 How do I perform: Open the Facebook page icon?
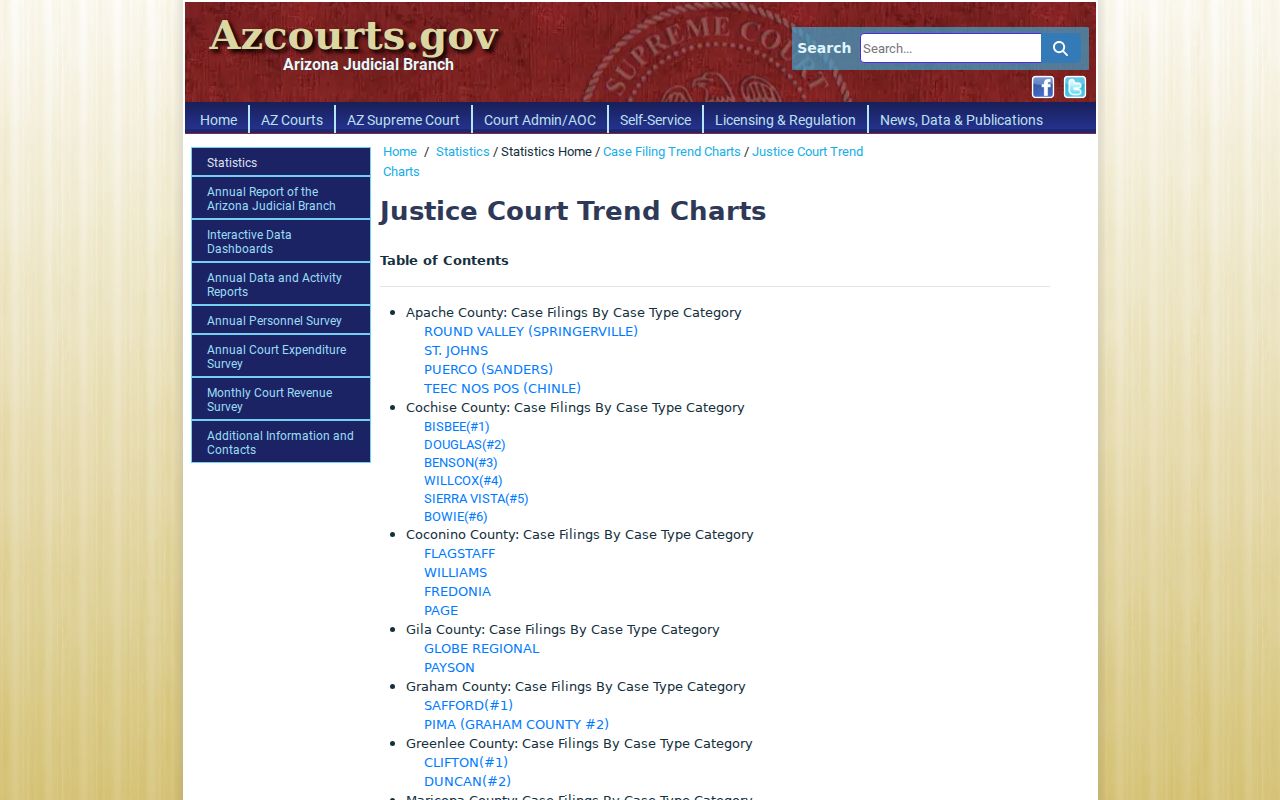(1043, 87)
